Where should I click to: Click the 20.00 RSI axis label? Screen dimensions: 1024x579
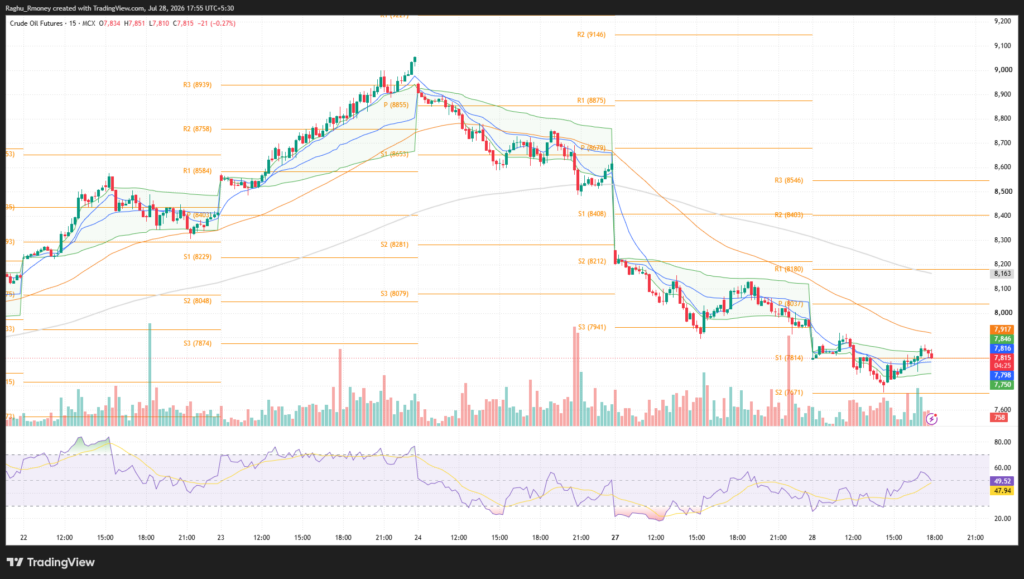tap(1002, 519)
